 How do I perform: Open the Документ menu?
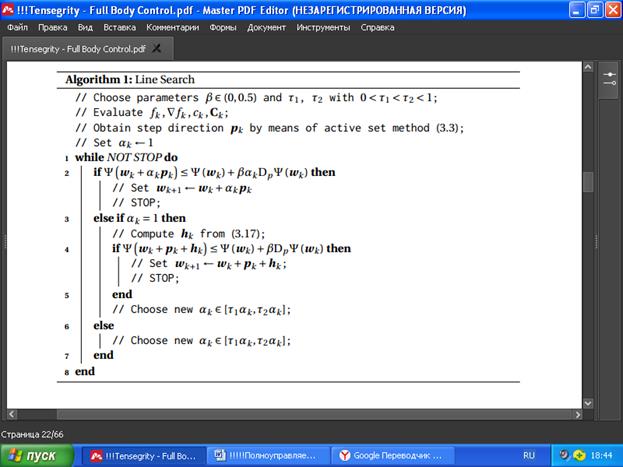pyautogui.click(x=266, y=27)
